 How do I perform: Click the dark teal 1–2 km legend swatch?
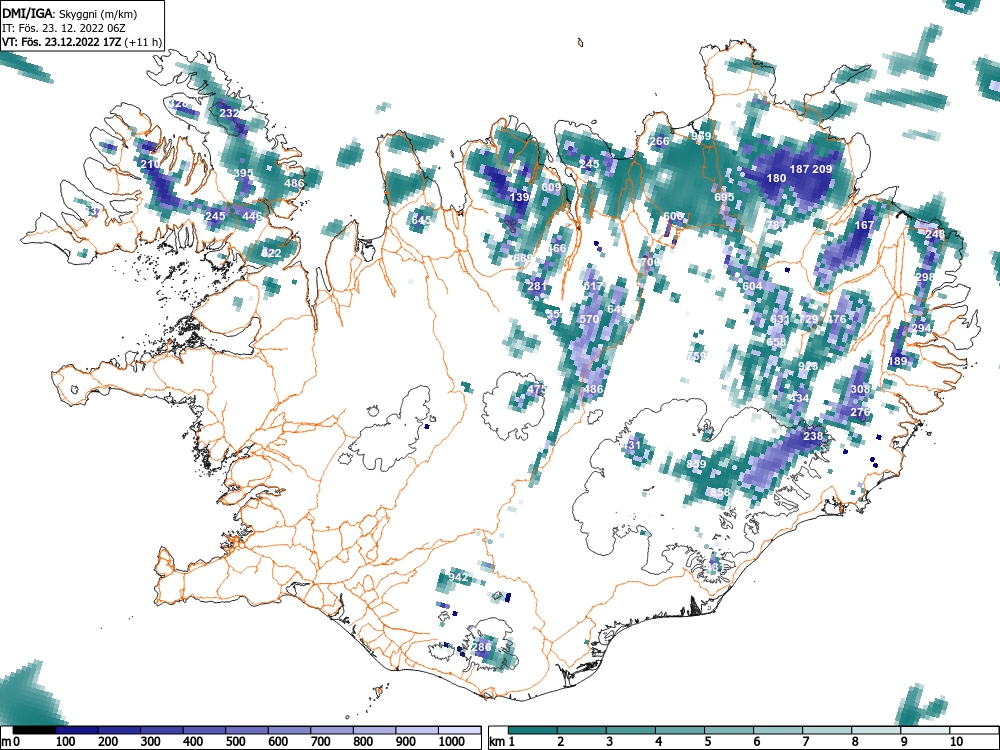533,730
